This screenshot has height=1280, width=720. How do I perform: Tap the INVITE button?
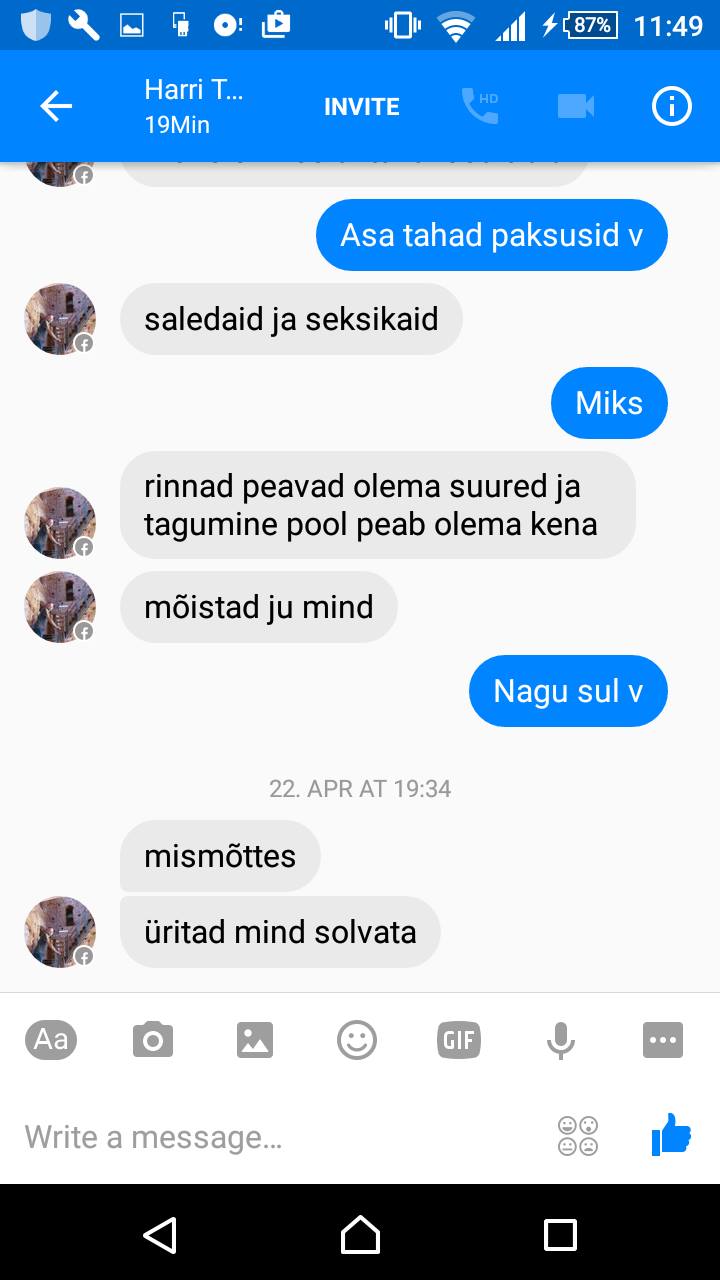coord(362,107)
